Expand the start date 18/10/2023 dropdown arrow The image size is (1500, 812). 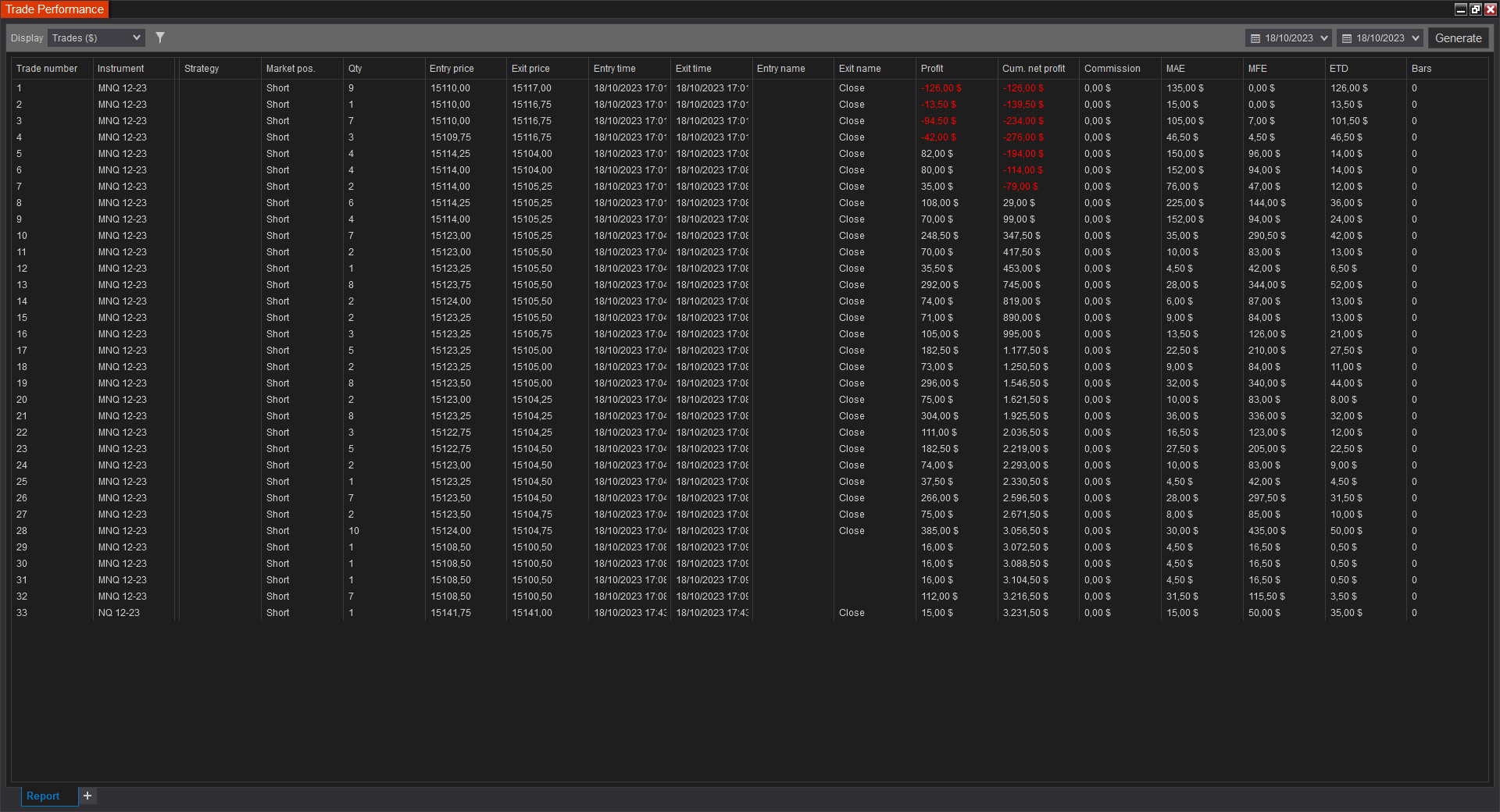pyautogui.click(x=1324, y=38)
